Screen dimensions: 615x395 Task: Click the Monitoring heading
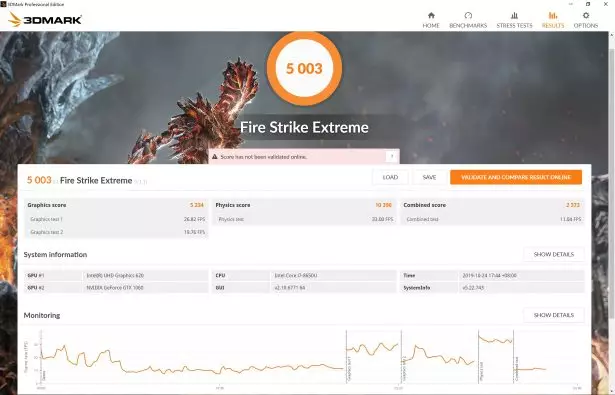pyautogui.click(x=42, y=315)
